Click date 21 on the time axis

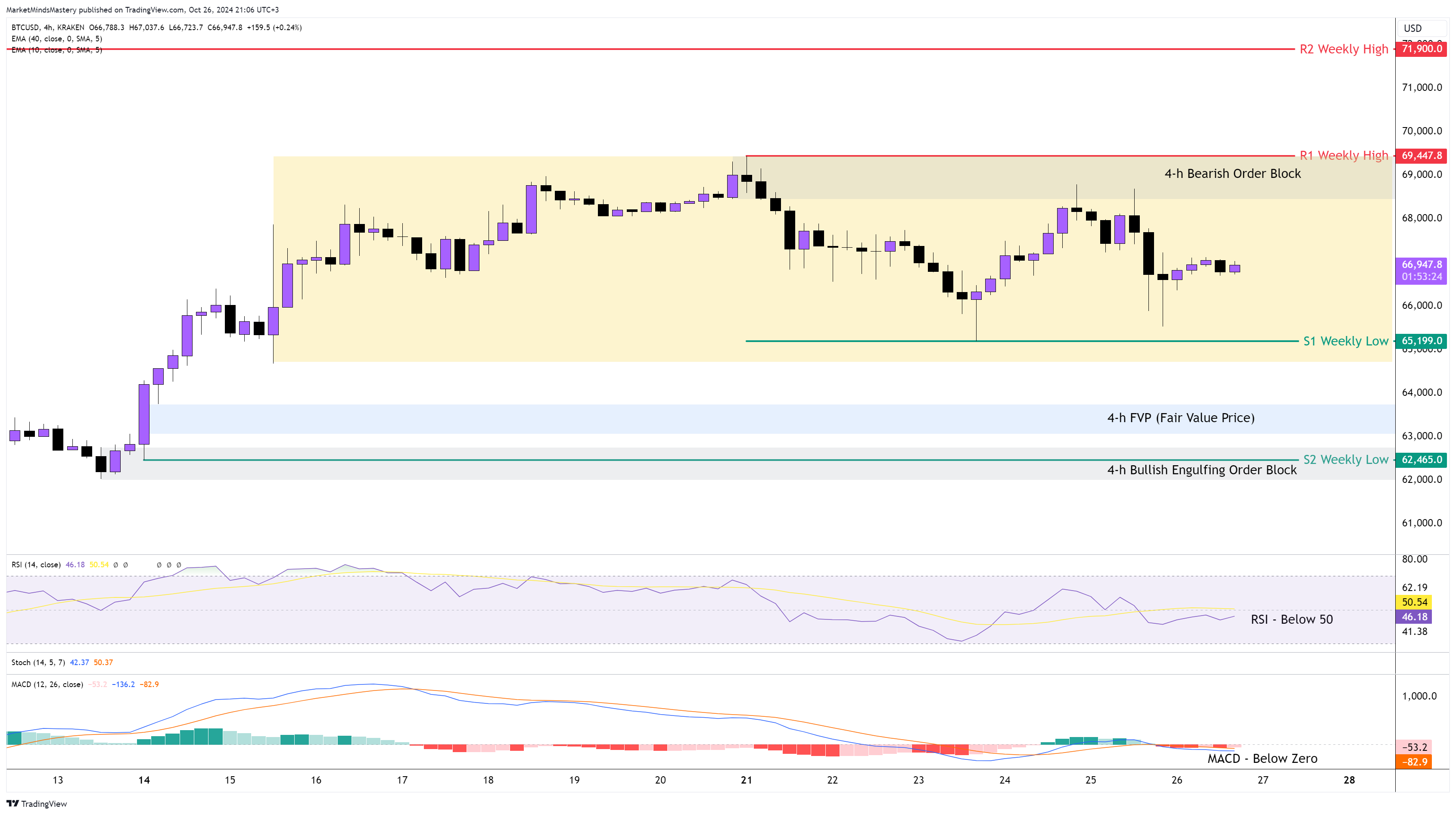pos(746,780)
